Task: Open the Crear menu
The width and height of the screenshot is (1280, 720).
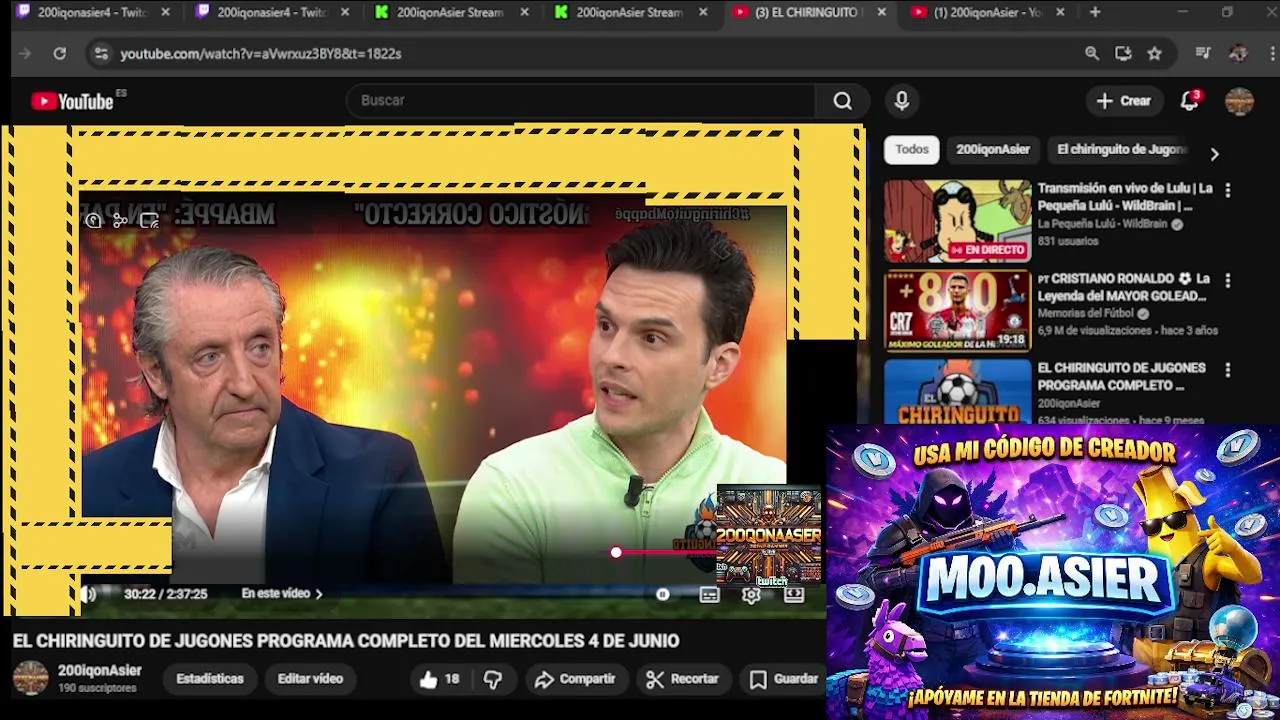Action: 1123,101
